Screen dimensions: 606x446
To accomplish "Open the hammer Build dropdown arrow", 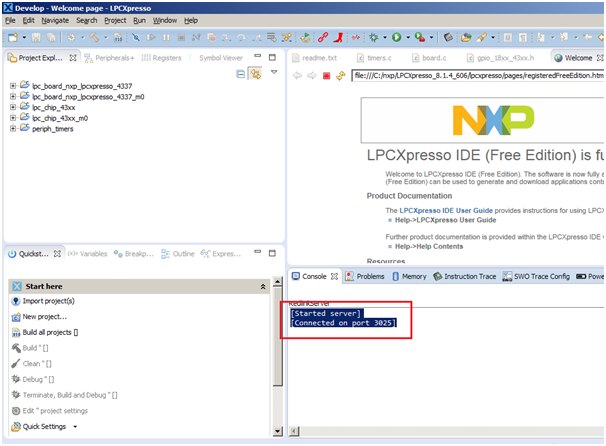I will pos(106,37).
